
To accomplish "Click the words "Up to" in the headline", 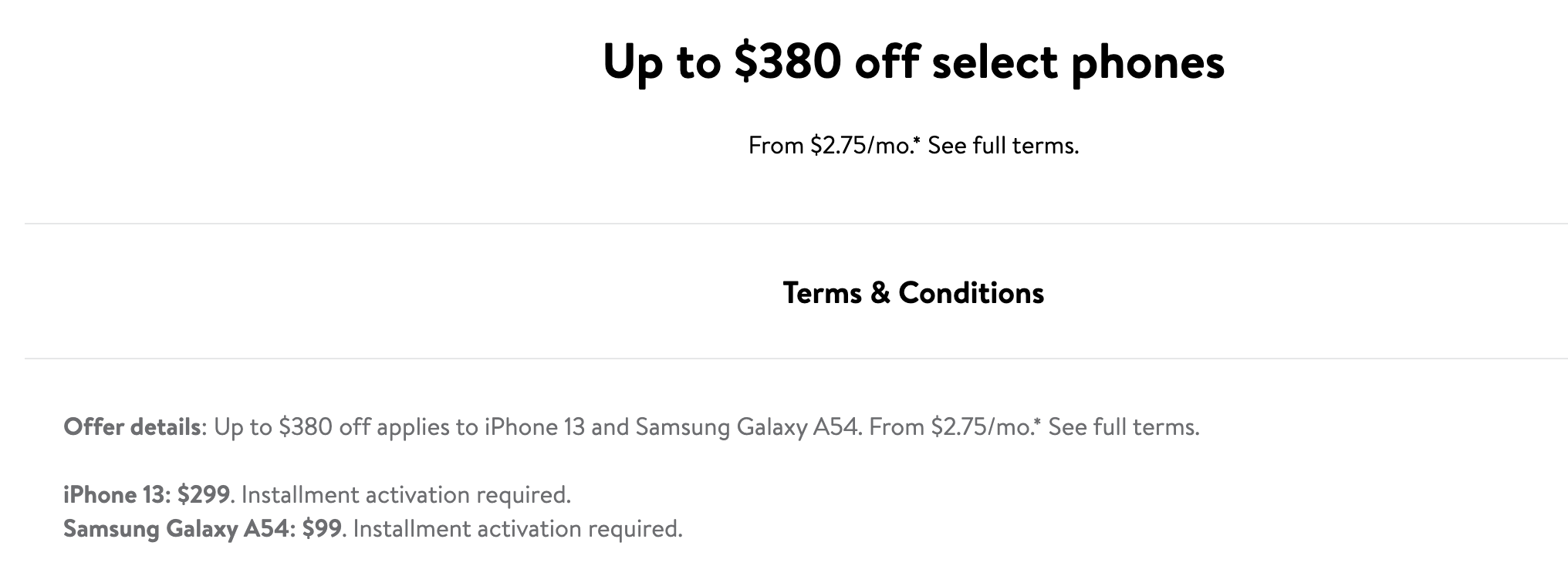I will click(x=661, y=63).
